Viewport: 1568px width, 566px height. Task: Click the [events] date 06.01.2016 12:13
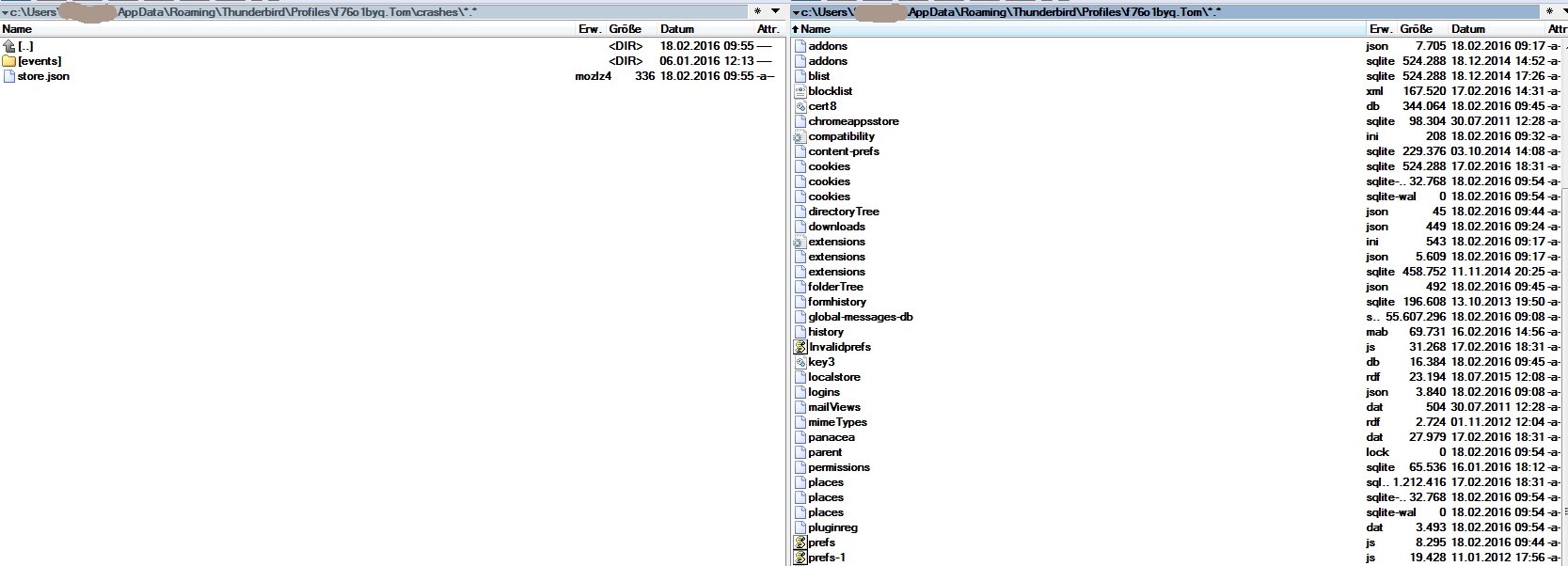click(706, 61)
